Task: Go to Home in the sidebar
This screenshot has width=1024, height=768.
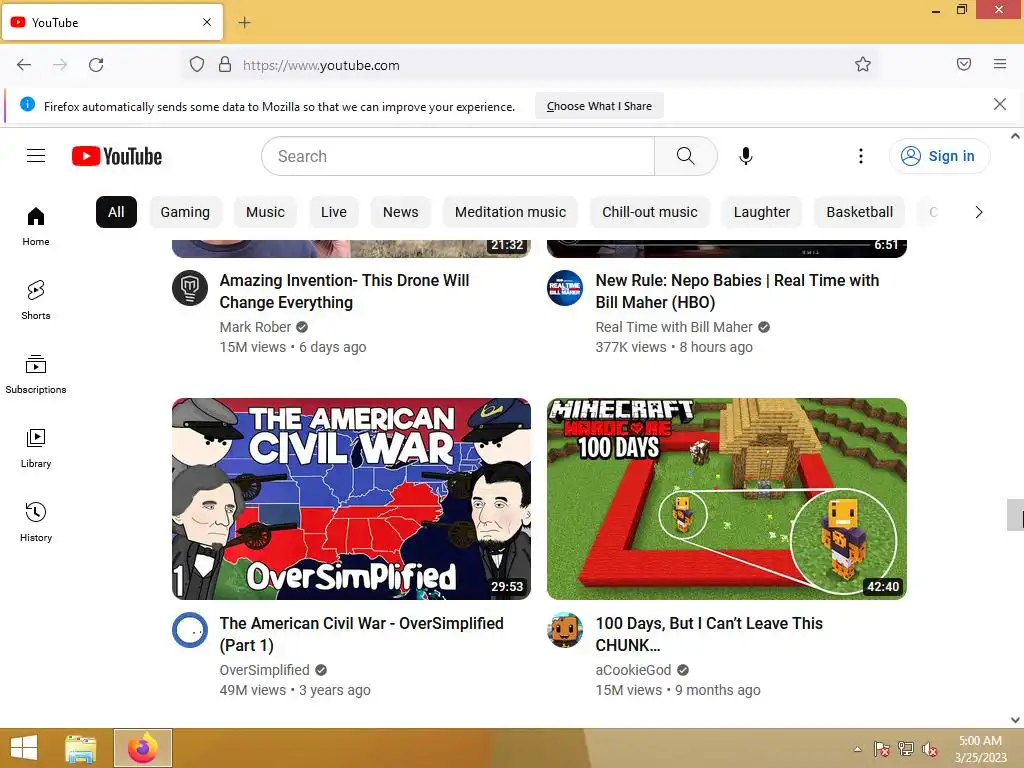Action: click(x=36, y=226)
